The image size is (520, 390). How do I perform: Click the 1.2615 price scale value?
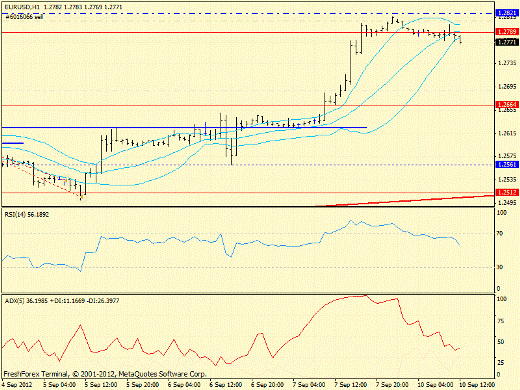[507, 133]
